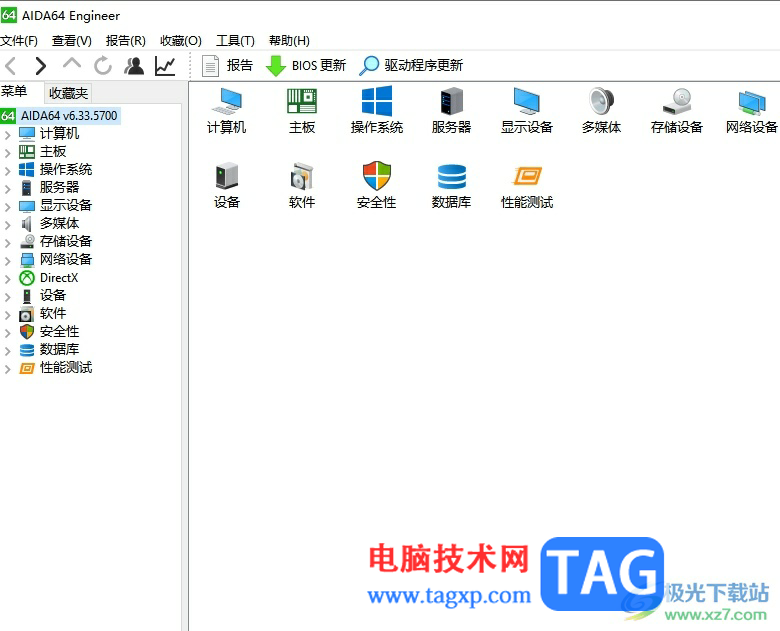
Task: Open the 操作系统 Windows icon in main pane
Action: click(377, 101)
